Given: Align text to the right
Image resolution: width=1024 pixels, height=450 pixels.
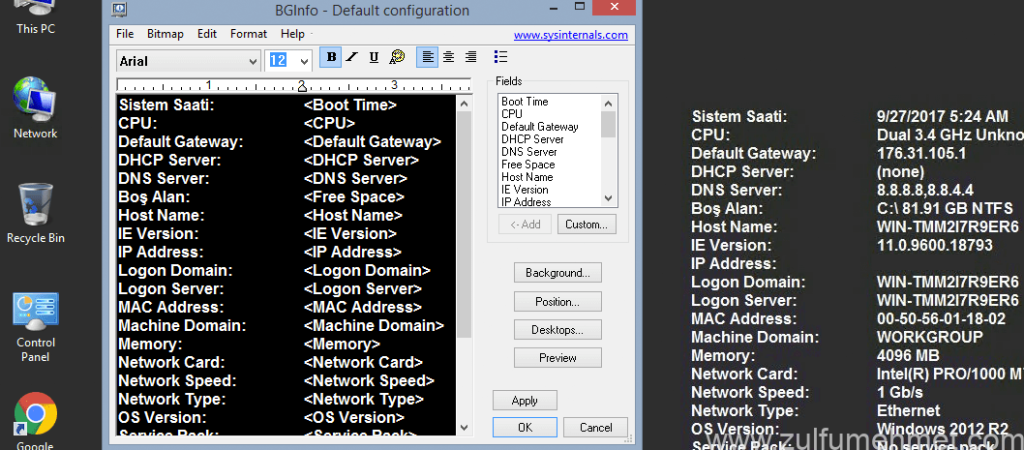Looking at the screenshot, I should [471, 58].
